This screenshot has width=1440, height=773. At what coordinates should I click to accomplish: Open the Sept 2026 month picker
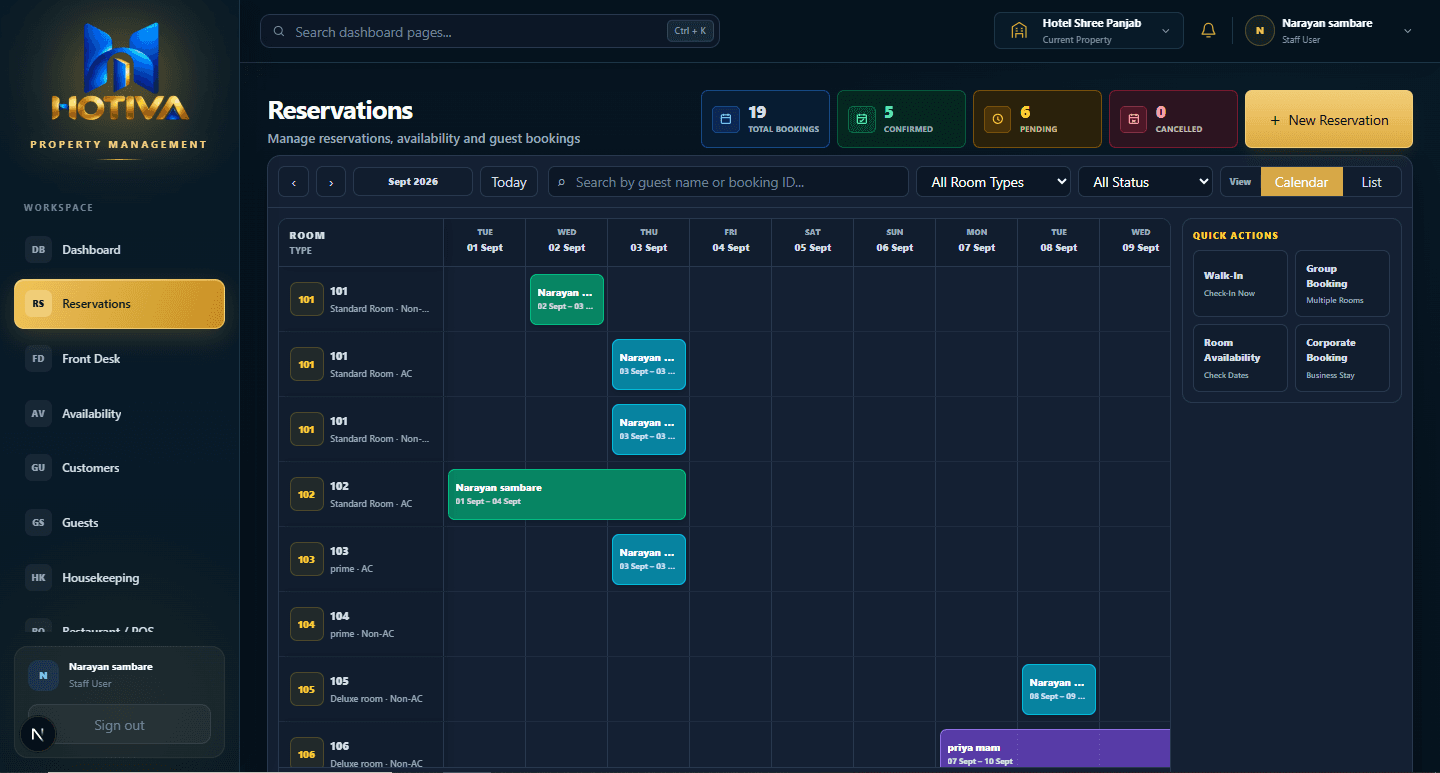[x=413, y=182]
